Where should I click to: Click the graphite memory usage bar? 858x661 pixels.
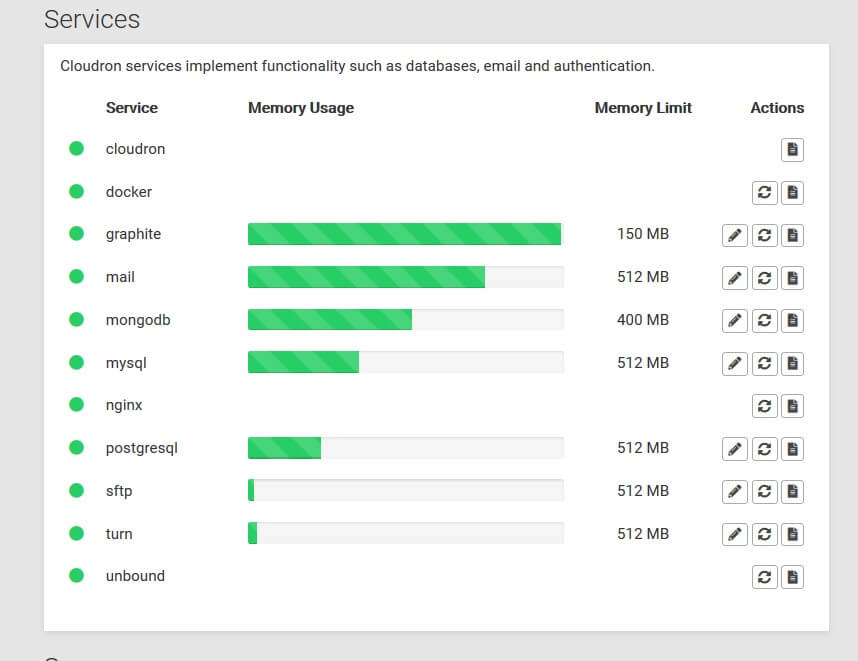tap(405, 234)
